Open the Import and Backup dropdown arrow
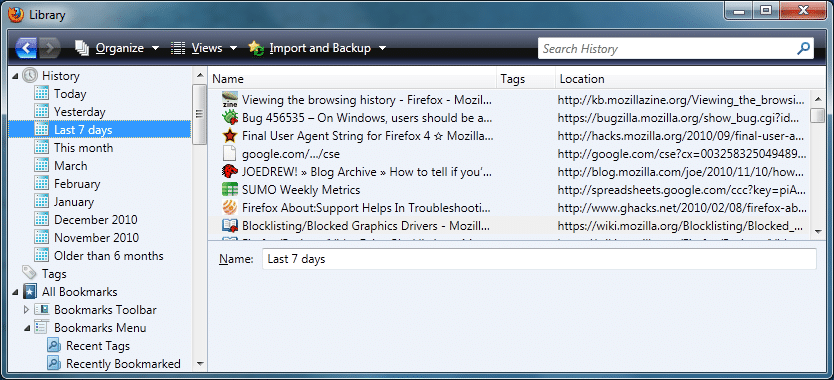This screenshot has width=834, height=380. tap(382, 49)
